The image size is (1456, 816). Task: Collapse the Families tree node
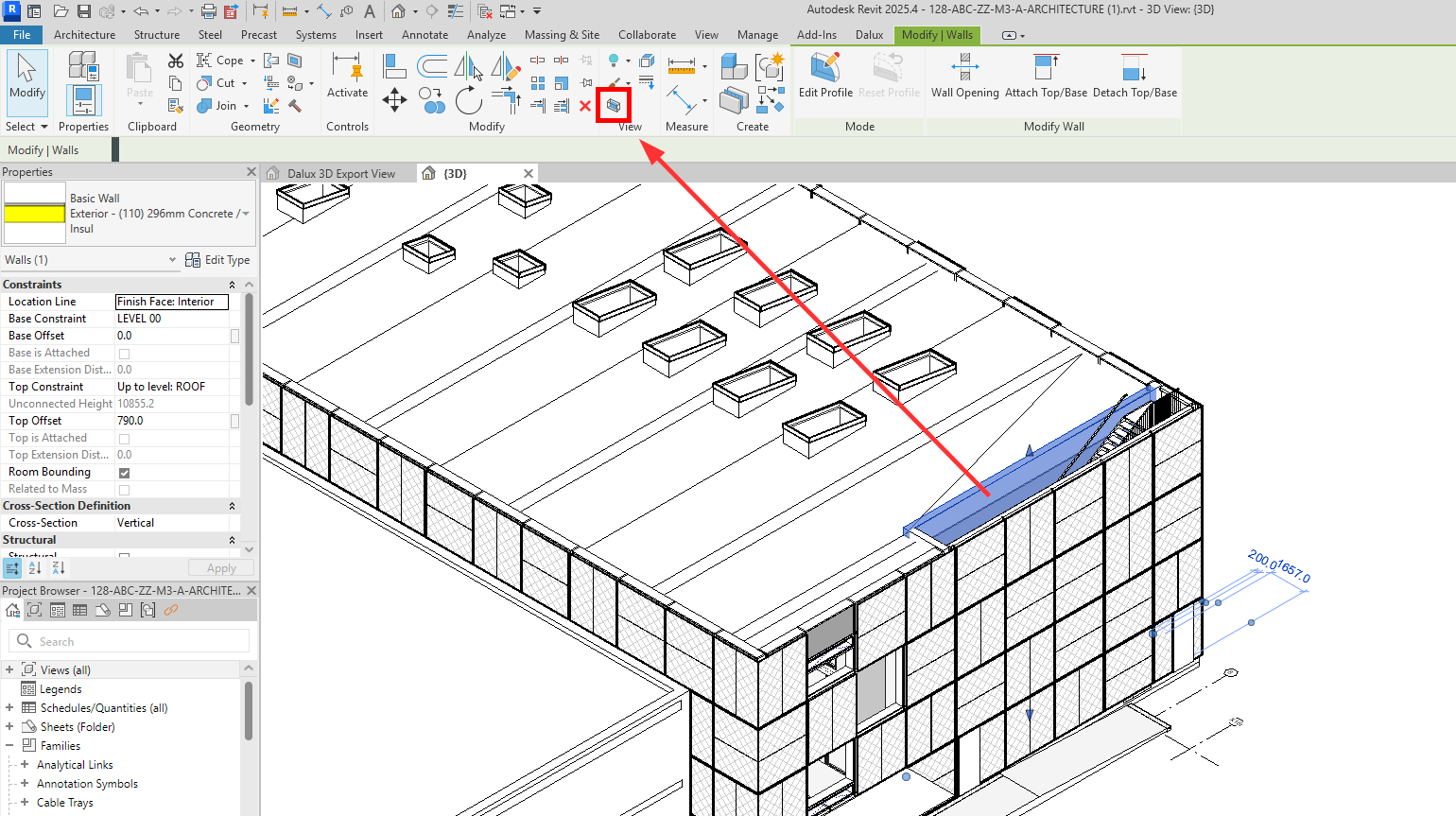9,745
